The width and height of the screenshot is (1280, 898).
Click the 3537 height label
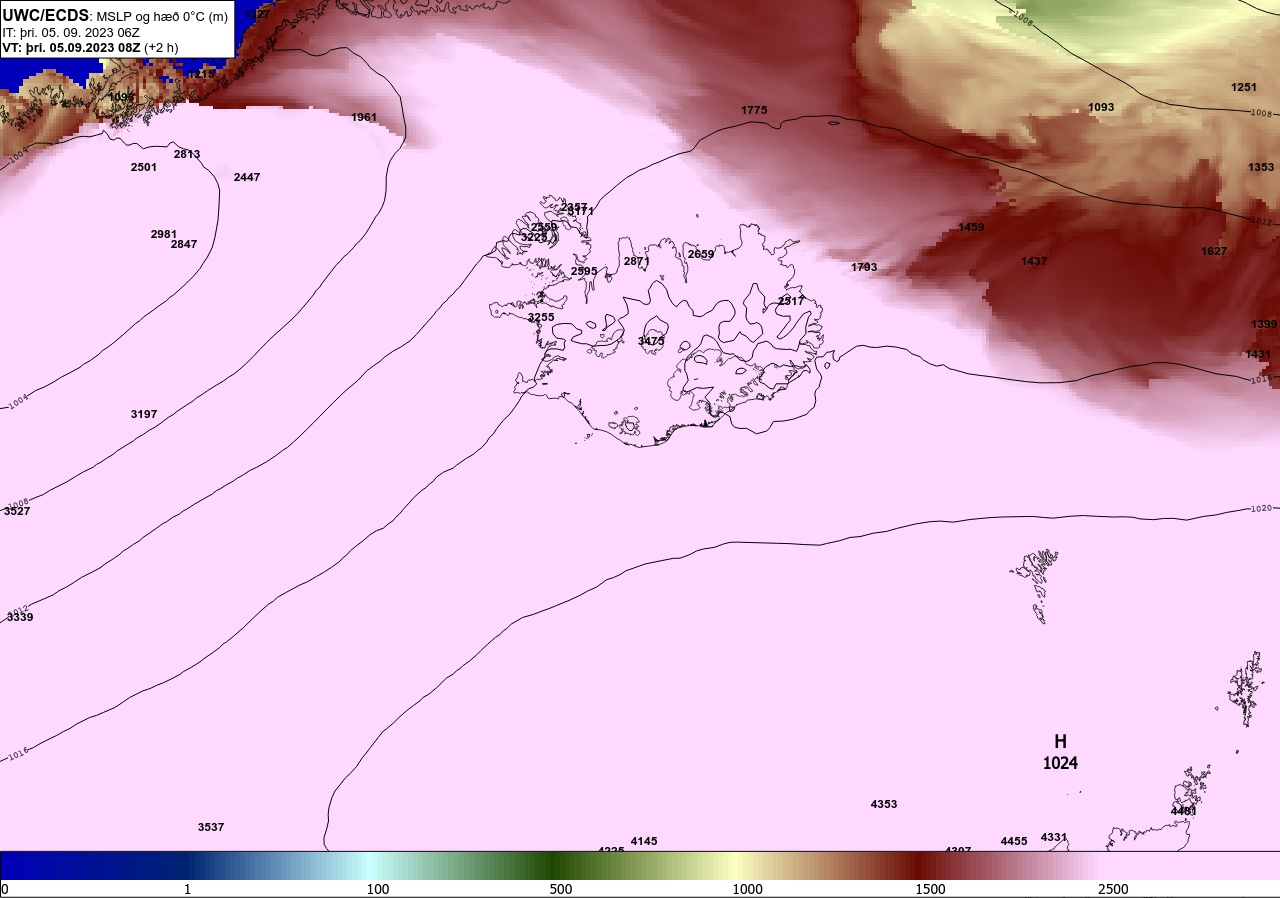click(211, 827)
